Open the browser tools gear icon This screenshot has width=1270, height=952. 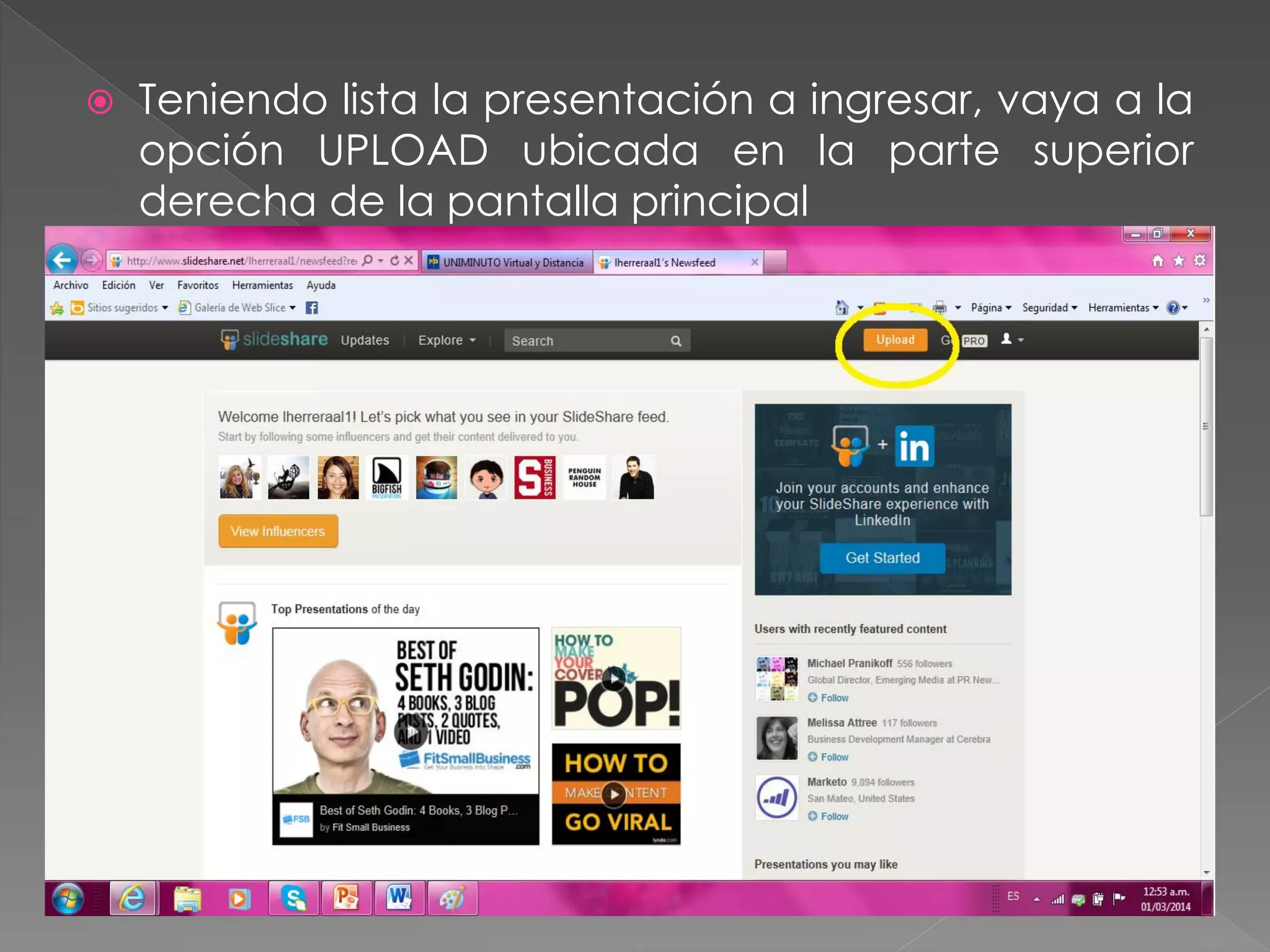1199,260
